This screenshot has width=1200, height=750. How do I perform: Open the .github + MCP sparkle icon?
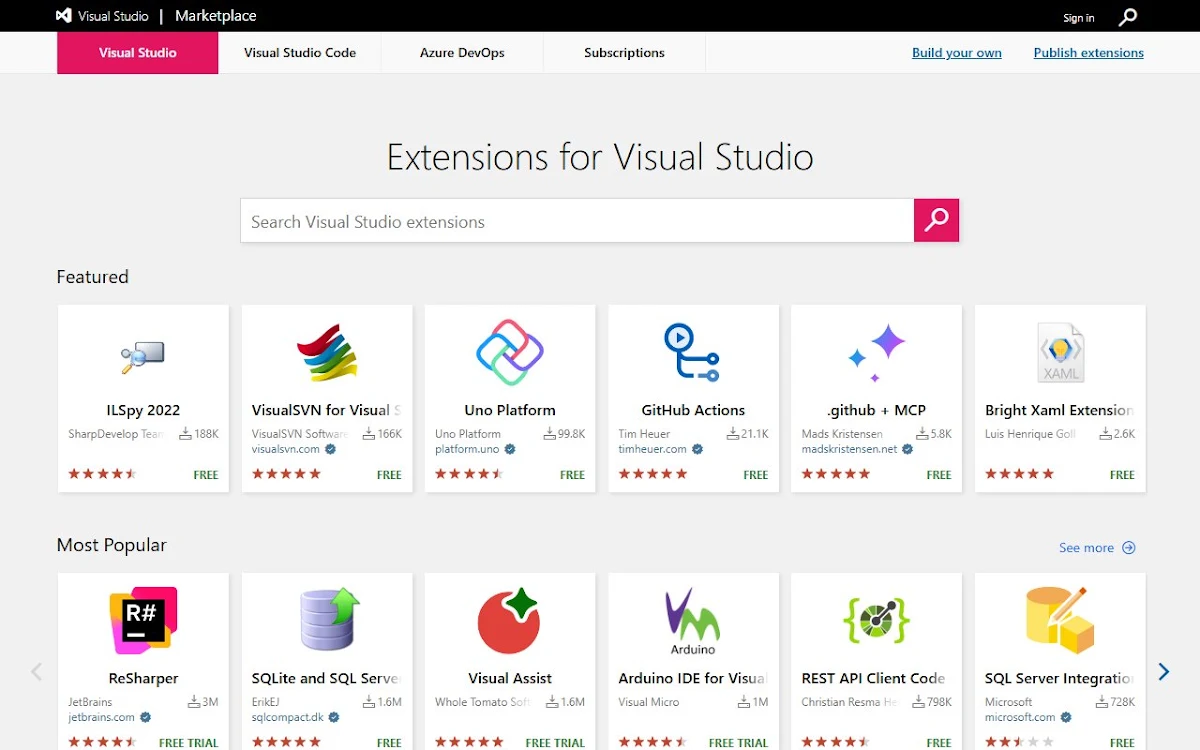(x=876, y=353)
